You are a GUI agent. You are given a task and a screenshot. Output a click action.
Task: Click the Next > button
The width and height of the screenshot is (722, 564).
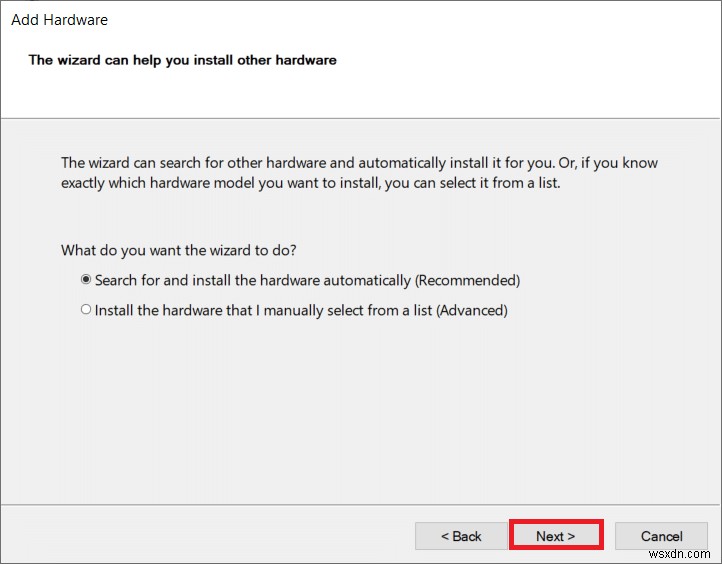[x=556, y=536]
